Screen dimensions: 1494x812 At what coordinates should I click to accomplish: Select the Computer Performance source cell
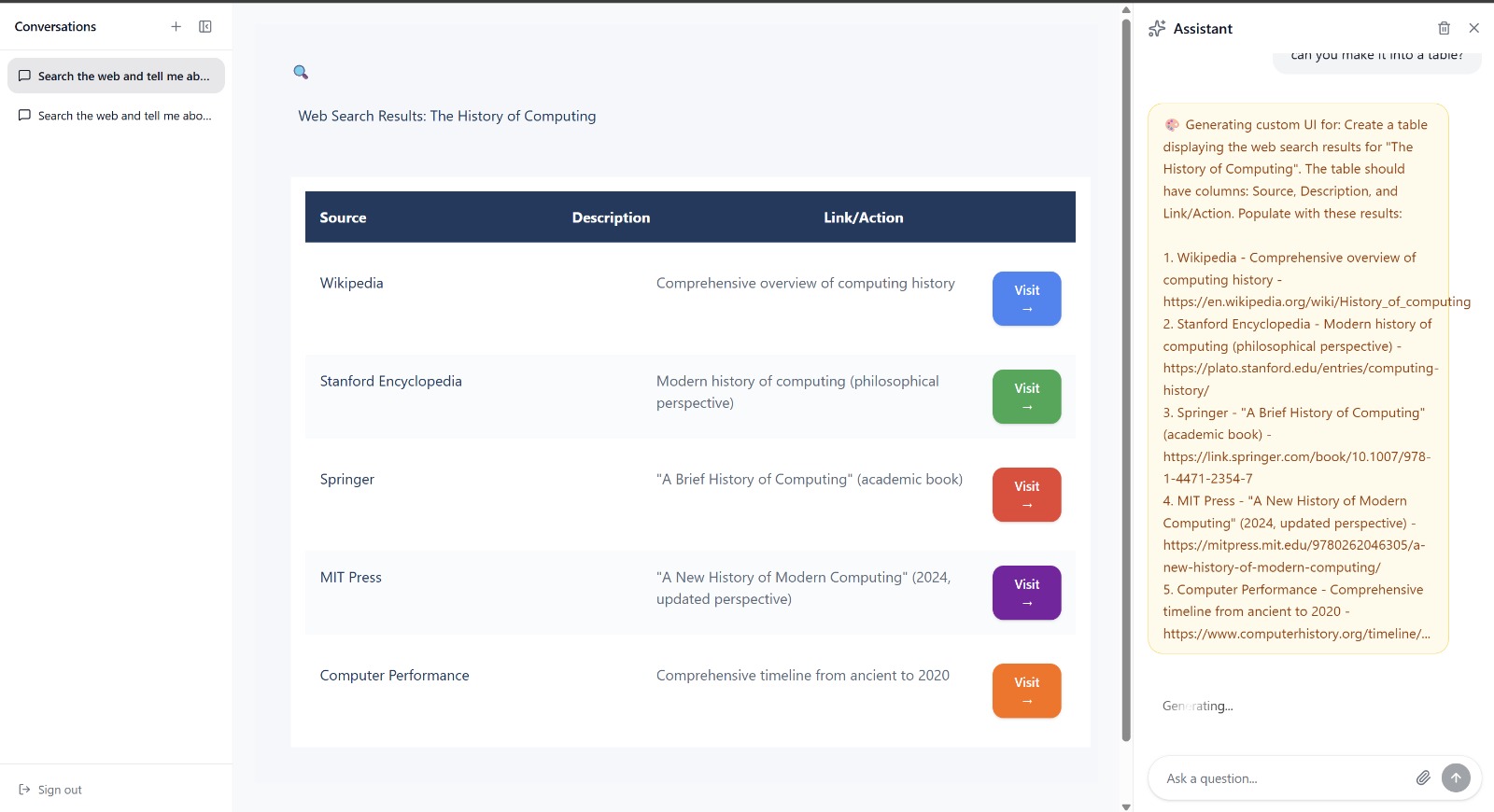[394, 675]
